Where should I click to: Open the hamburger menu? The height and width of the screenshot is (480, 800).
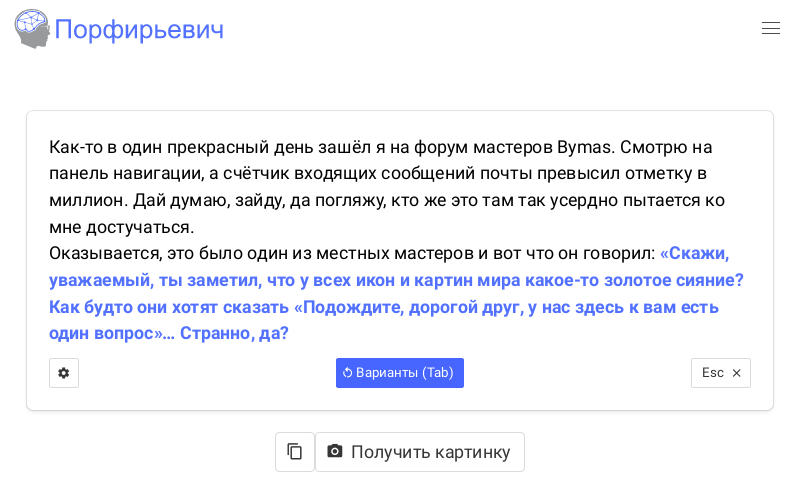(x=770, y=29)
